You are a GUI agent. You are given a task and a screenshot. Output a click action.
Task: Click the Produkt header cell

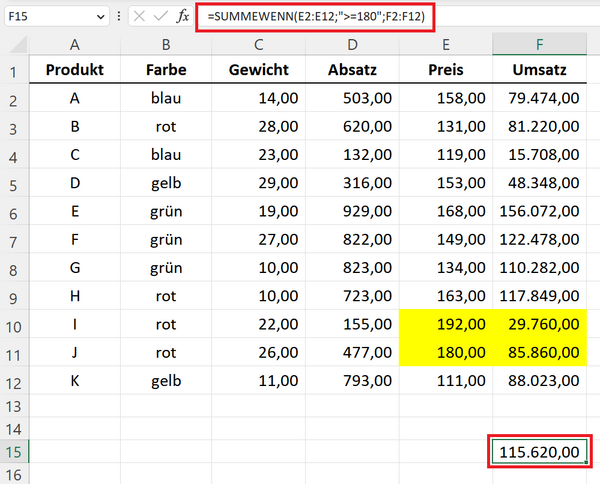(75, 70)
